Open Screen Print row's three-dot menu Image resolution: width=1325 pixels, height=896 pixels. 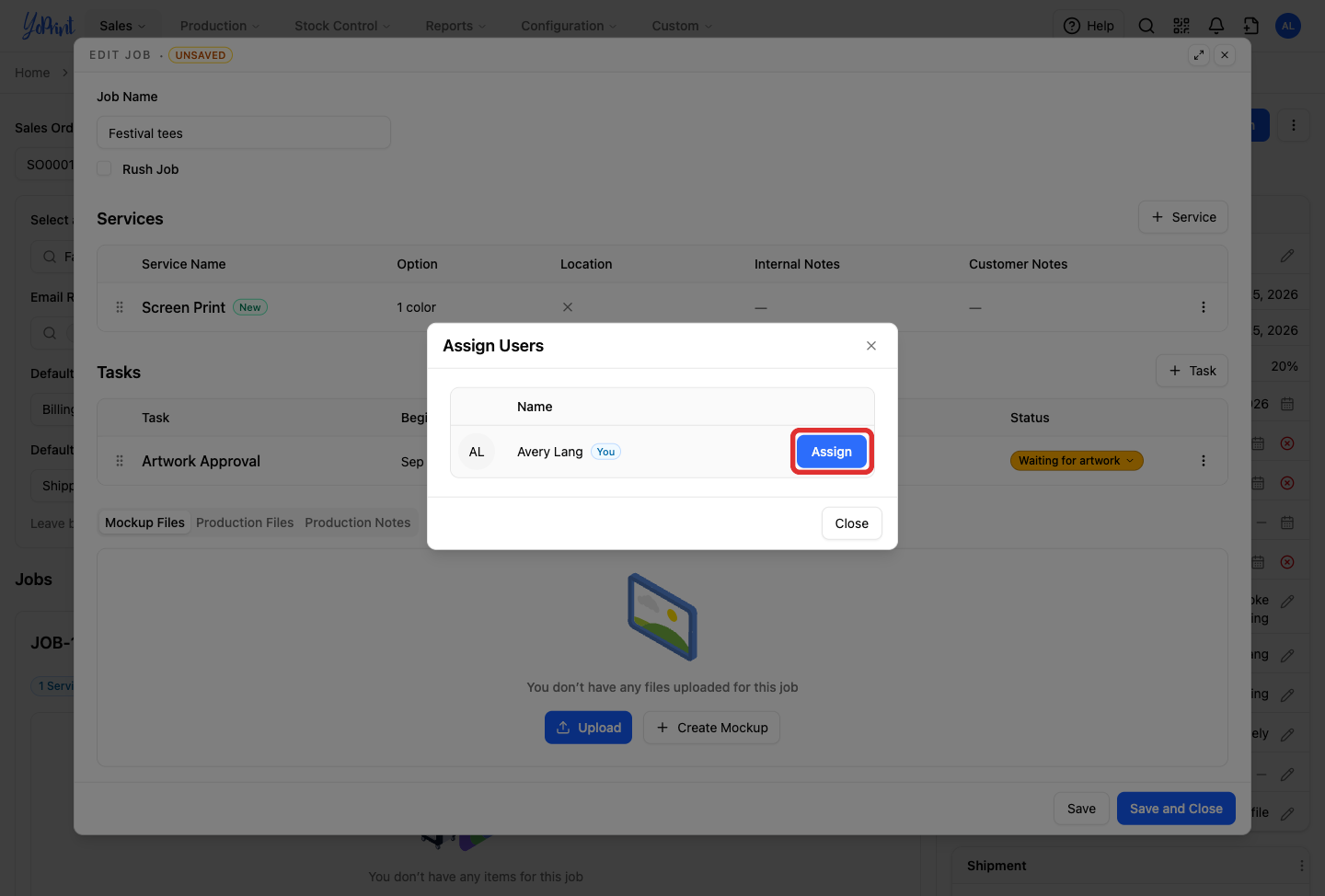pos(1203,307)
